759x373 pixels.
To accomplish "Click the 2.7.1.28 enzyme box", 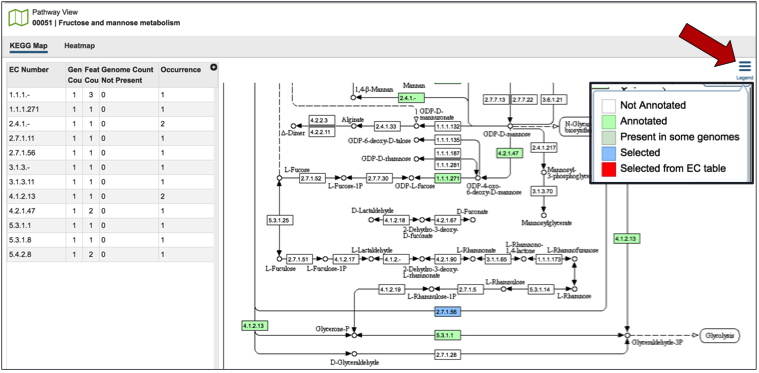I will point(448,356).
